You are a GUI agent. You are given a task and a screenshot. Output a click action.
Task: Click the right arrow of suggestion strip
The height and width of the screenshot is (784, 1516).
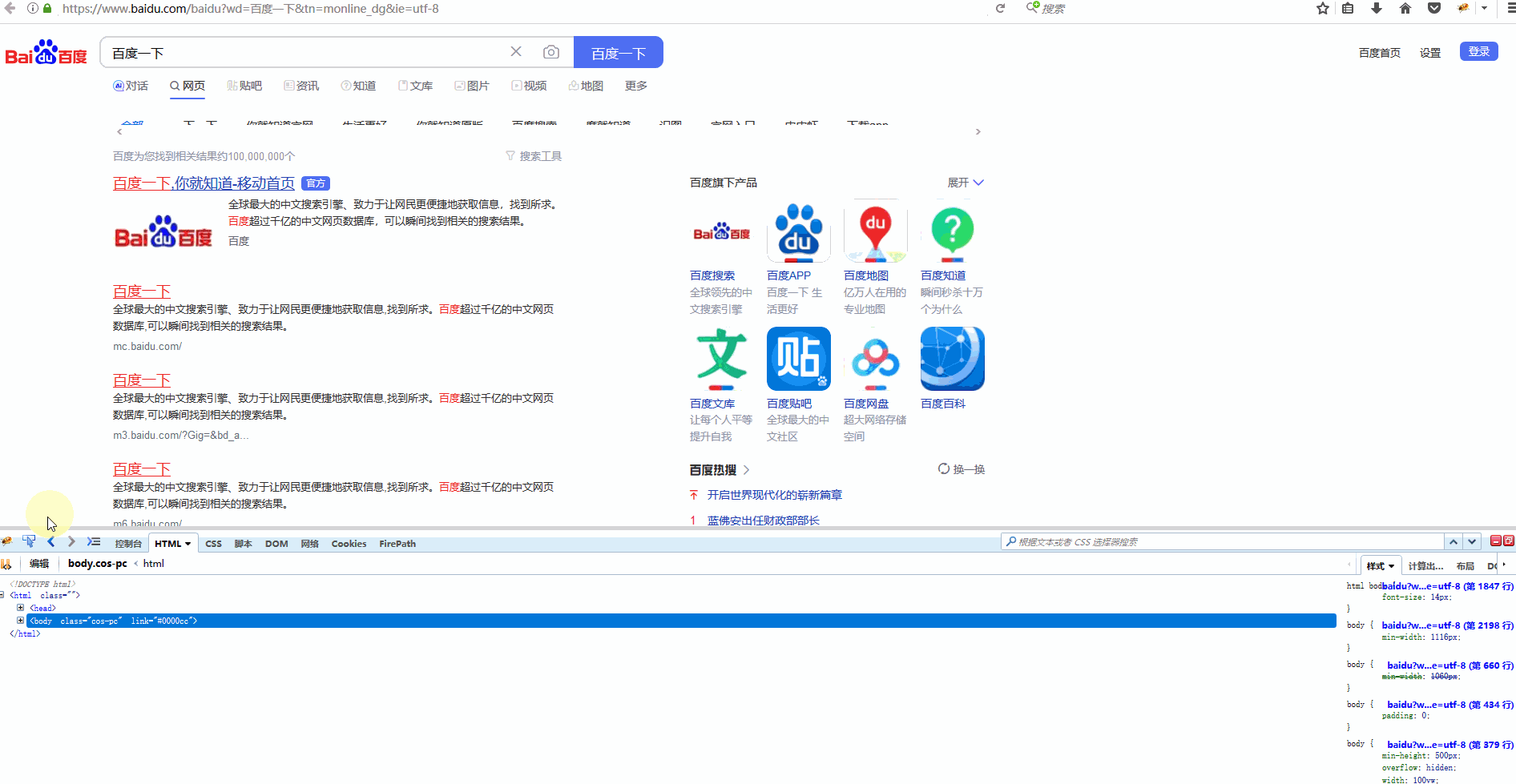click(x=978, y=131)
